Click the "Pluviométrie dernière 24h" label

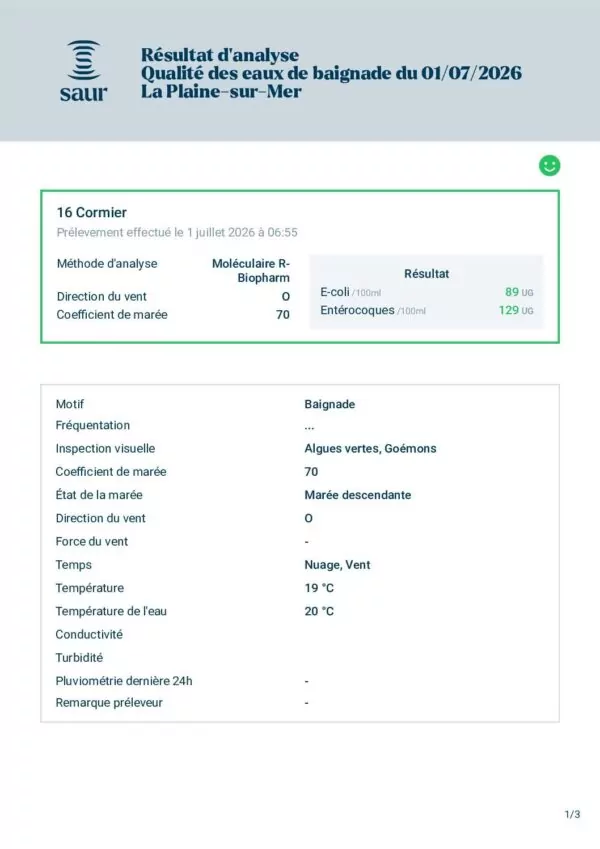pyautogui.click(x=124, y=681)
